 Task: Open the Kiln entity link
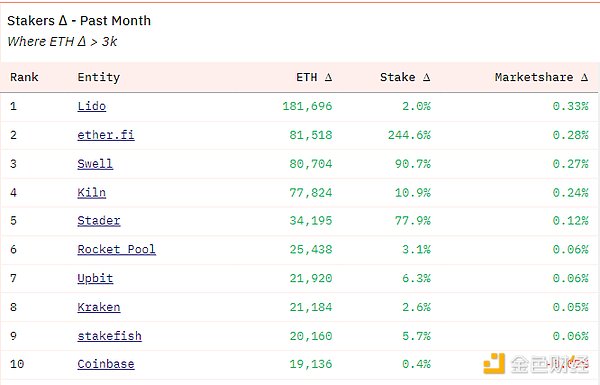pyautogui.click(x=91, y=192)
